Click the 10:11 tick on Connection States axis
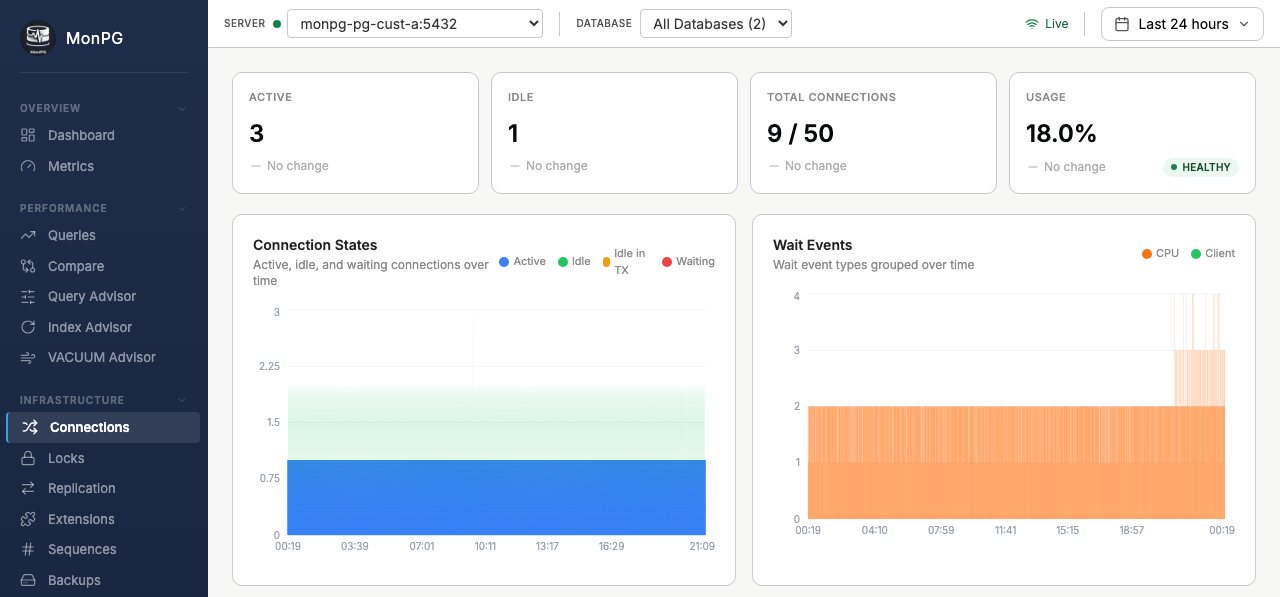Image resolution: width=1280 pixels, height=597 pixels. coord(486,546)
